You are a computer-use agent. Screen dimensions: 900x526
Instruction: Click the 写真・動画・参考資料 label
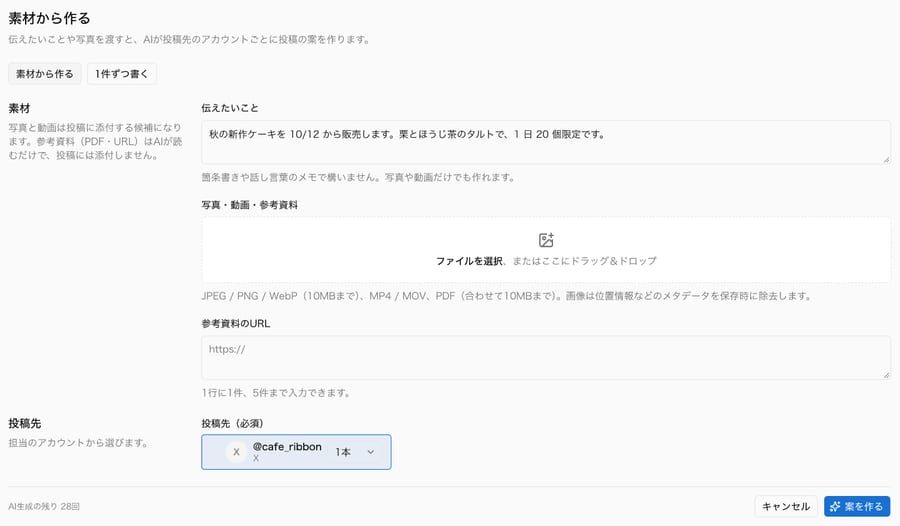pos(250,205)
